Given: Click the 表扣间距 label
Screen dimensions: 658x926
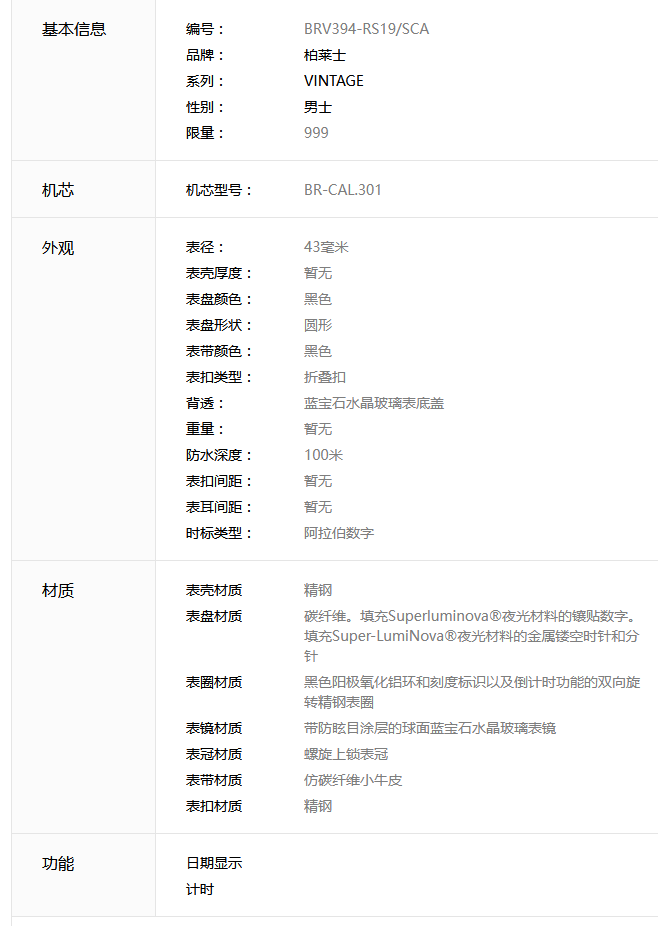Looking at the screenshot, I should point(219,481).
